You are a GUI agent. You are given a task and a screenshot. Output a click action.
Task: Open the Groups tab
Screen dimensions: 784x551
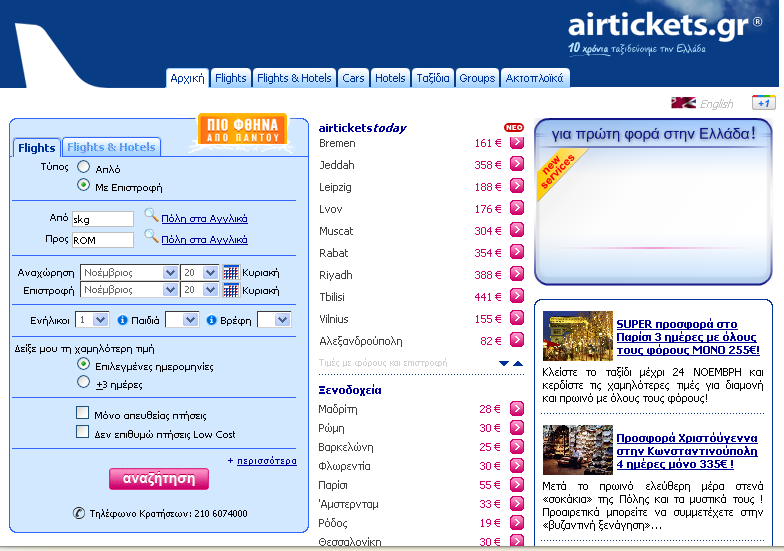click(477, 78)
